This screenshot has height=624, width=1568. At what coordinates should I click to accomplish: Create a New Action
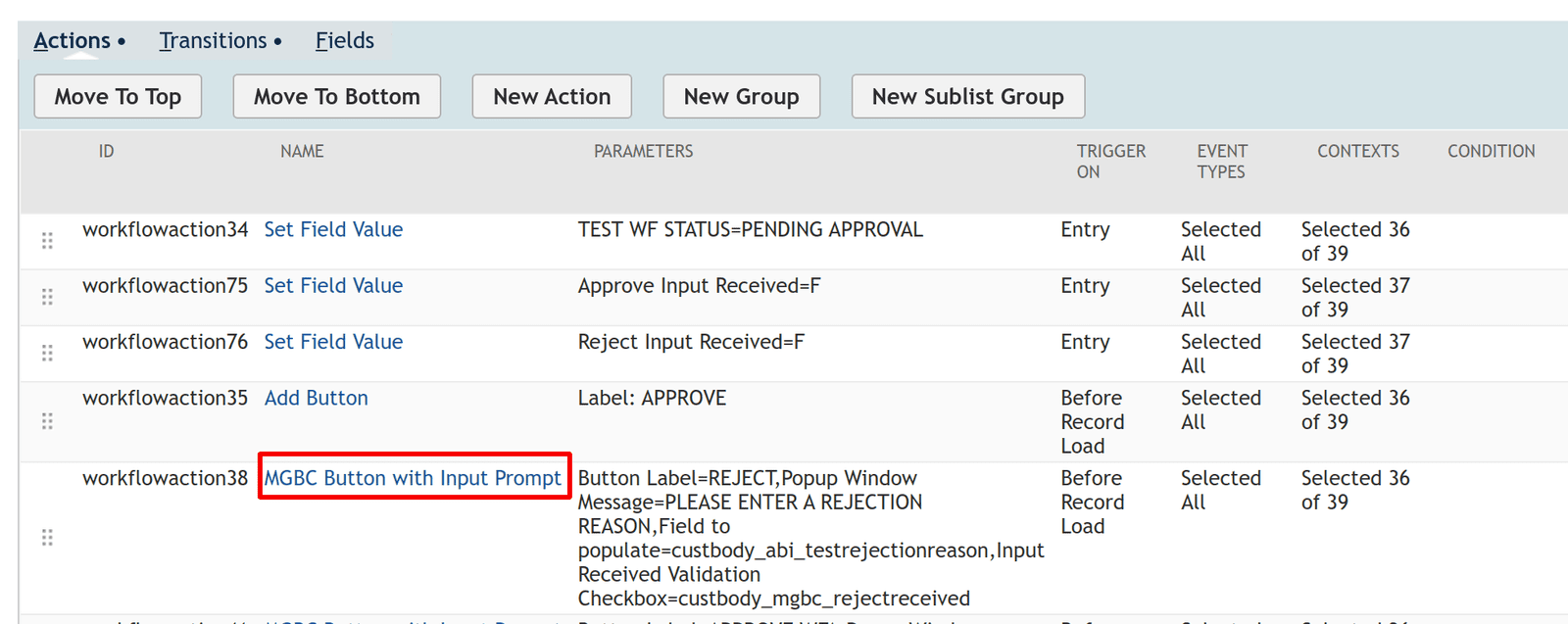point(552,97)
